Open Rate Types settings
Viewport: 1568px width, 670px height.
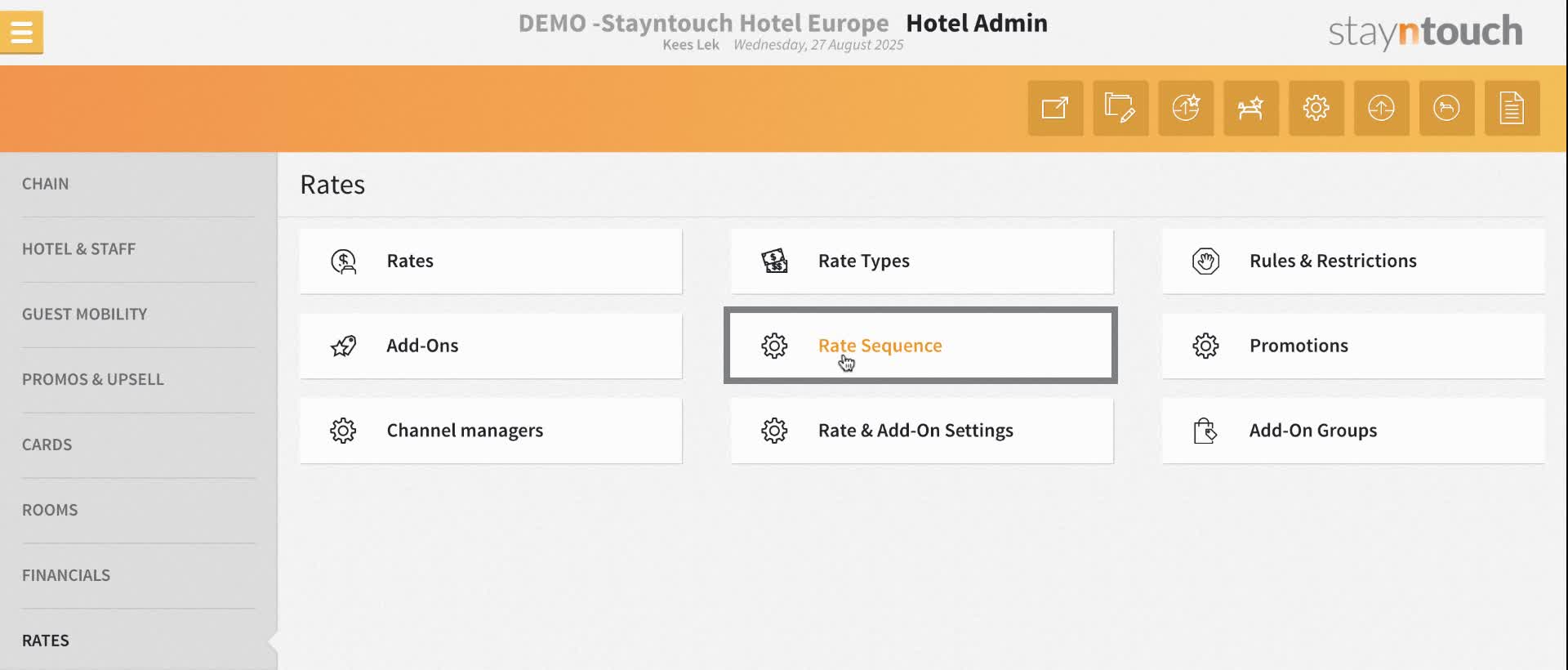pos(922,261)
